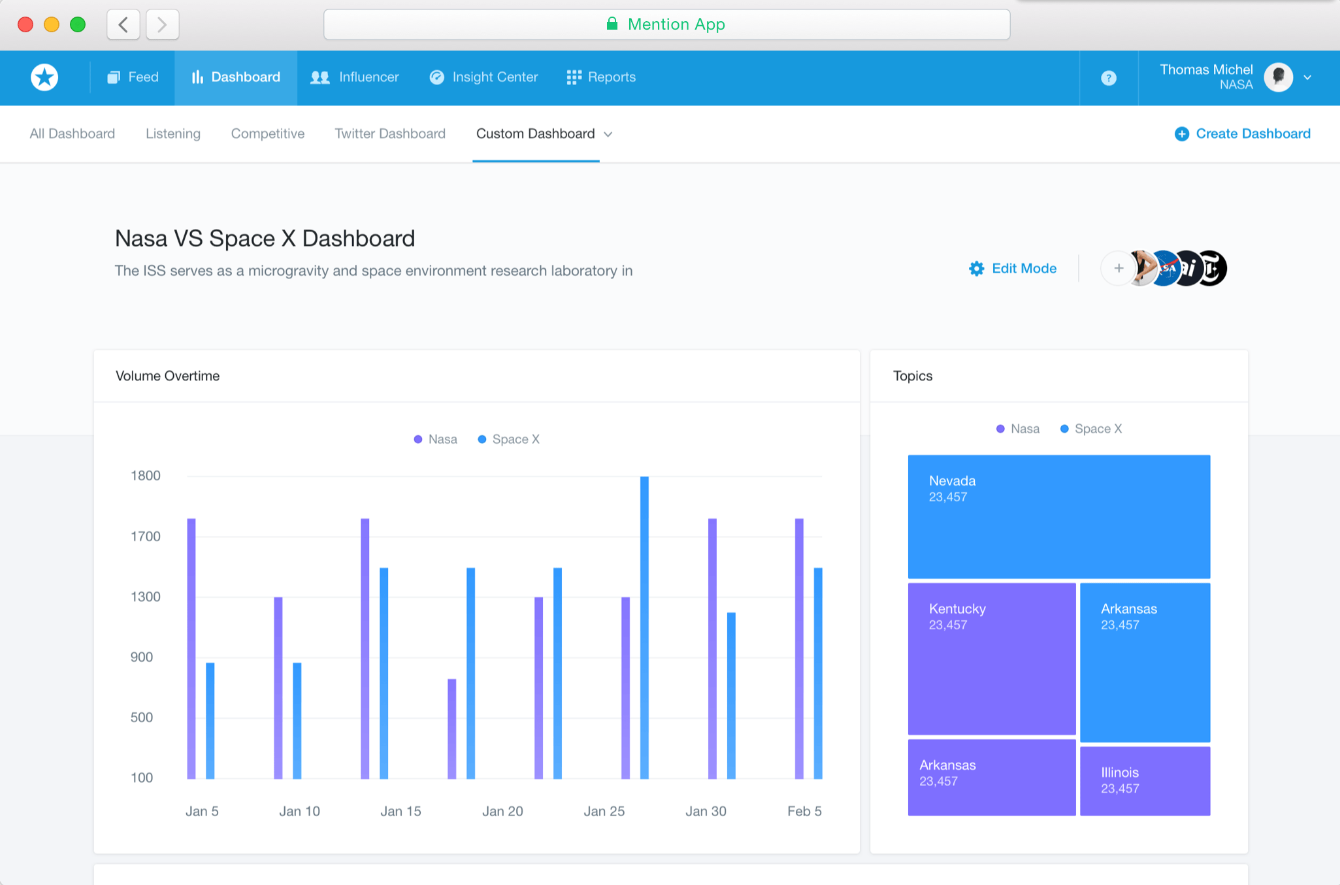
Task: Toggle Space X legend in Volume Overtime
Action: [509, 439]
